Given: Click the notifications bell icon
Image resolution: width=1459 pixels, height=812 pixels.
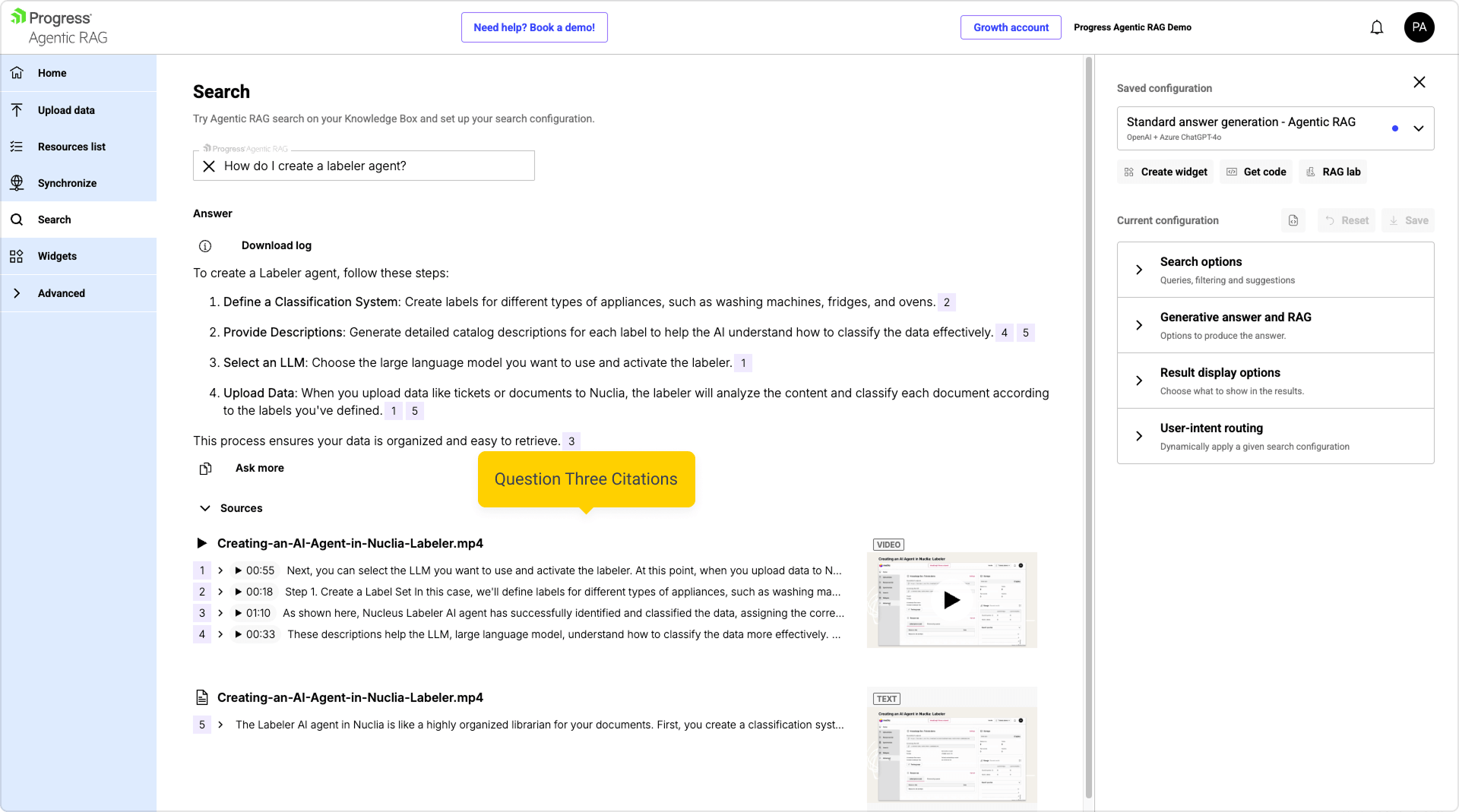Looking at the screenshot, I should point(1376,27).
